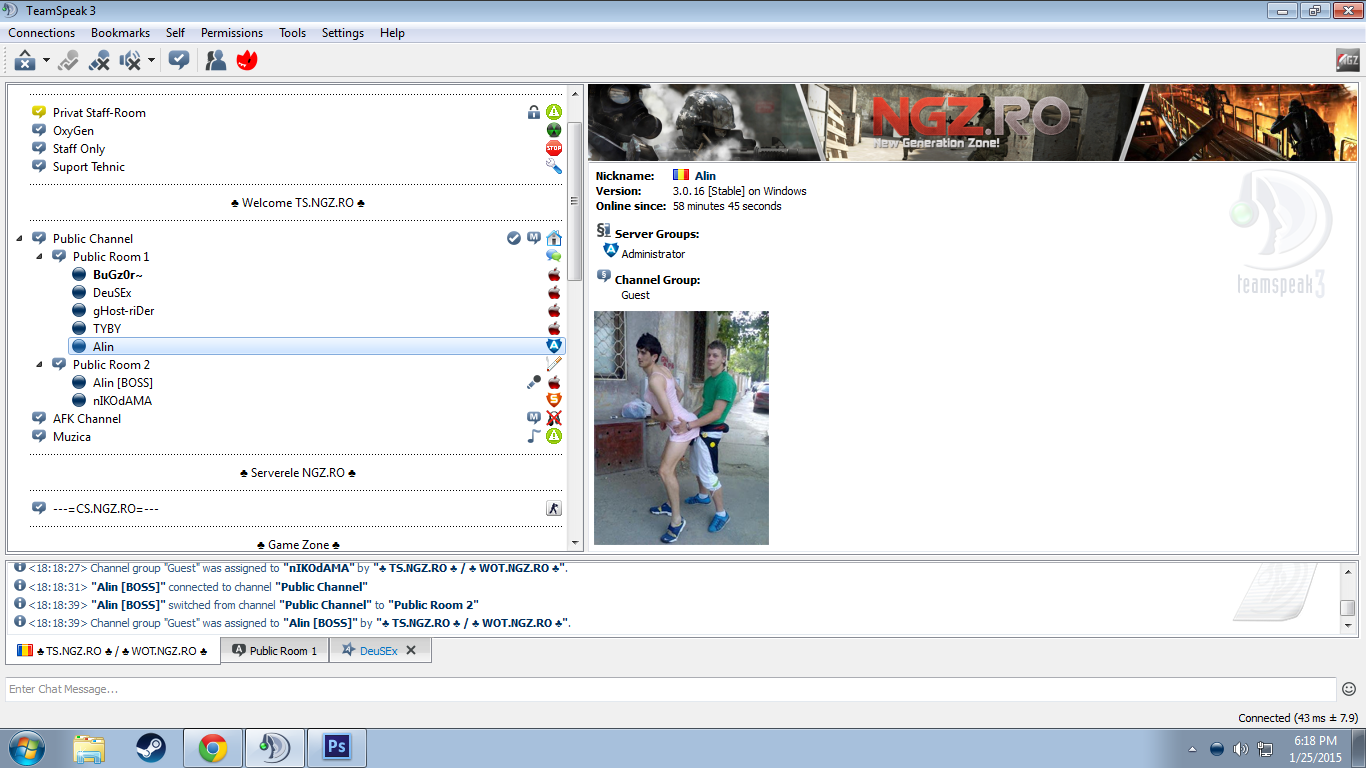This screenshot has height=768, width=1366.
Task: Click the stop sign icon on Staff Only
Action: (x=553, y=149)
